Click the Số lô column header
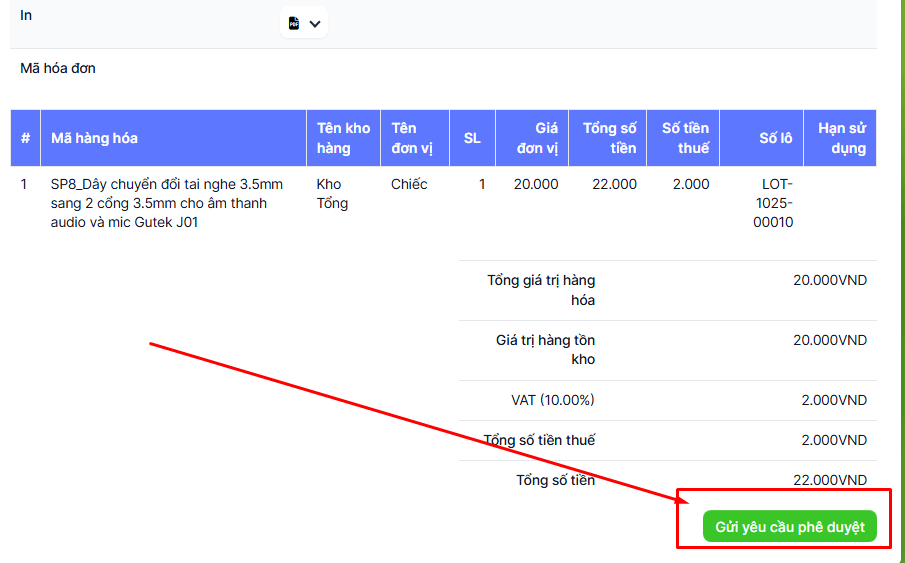The width and height of the screenshot is (905, 563). click(x=775, y=138)
